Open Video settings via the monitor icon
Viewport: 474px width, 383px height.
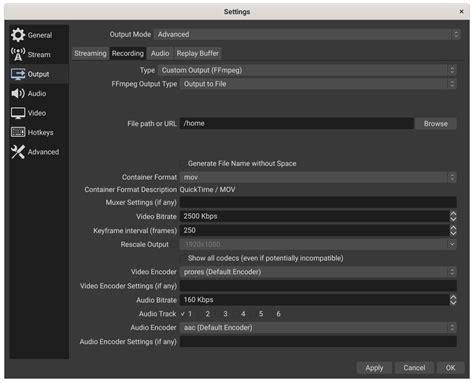pos(18,113)
